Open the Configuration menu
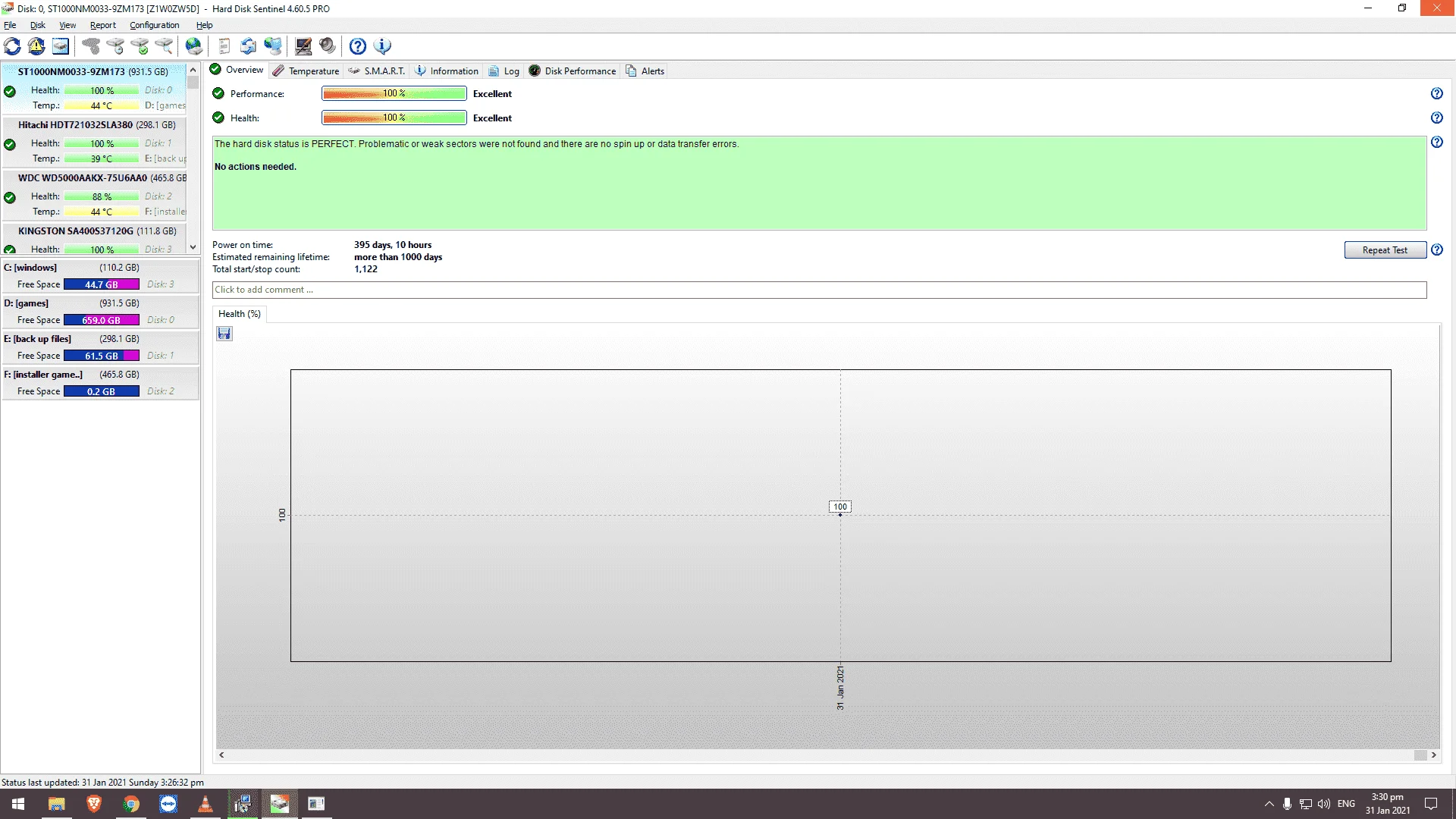Viewport: 1456px width, 819px height. click(155, 25)
